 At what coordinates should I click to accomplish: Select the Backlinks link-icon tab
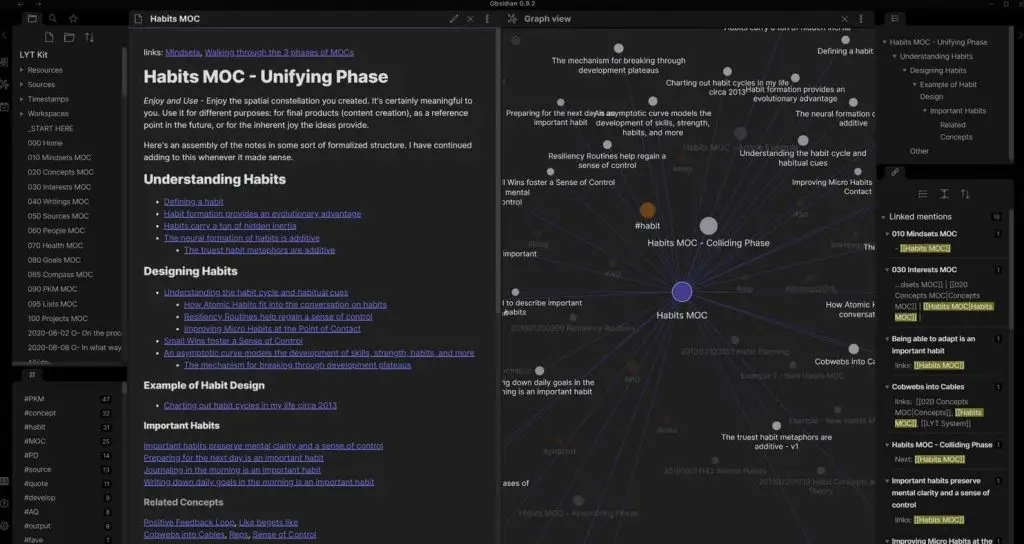click(895, 172)
